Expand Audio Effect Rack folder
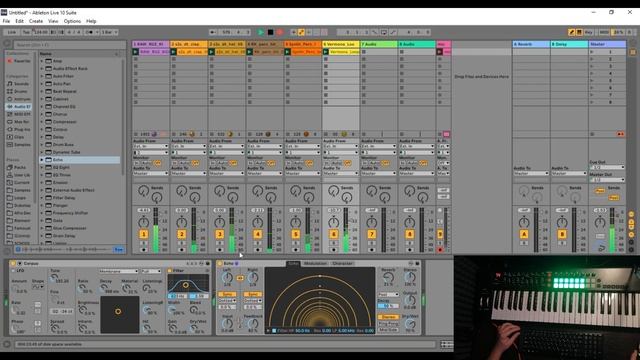Screen dimensions: 640x360 [x=42, y=69]
